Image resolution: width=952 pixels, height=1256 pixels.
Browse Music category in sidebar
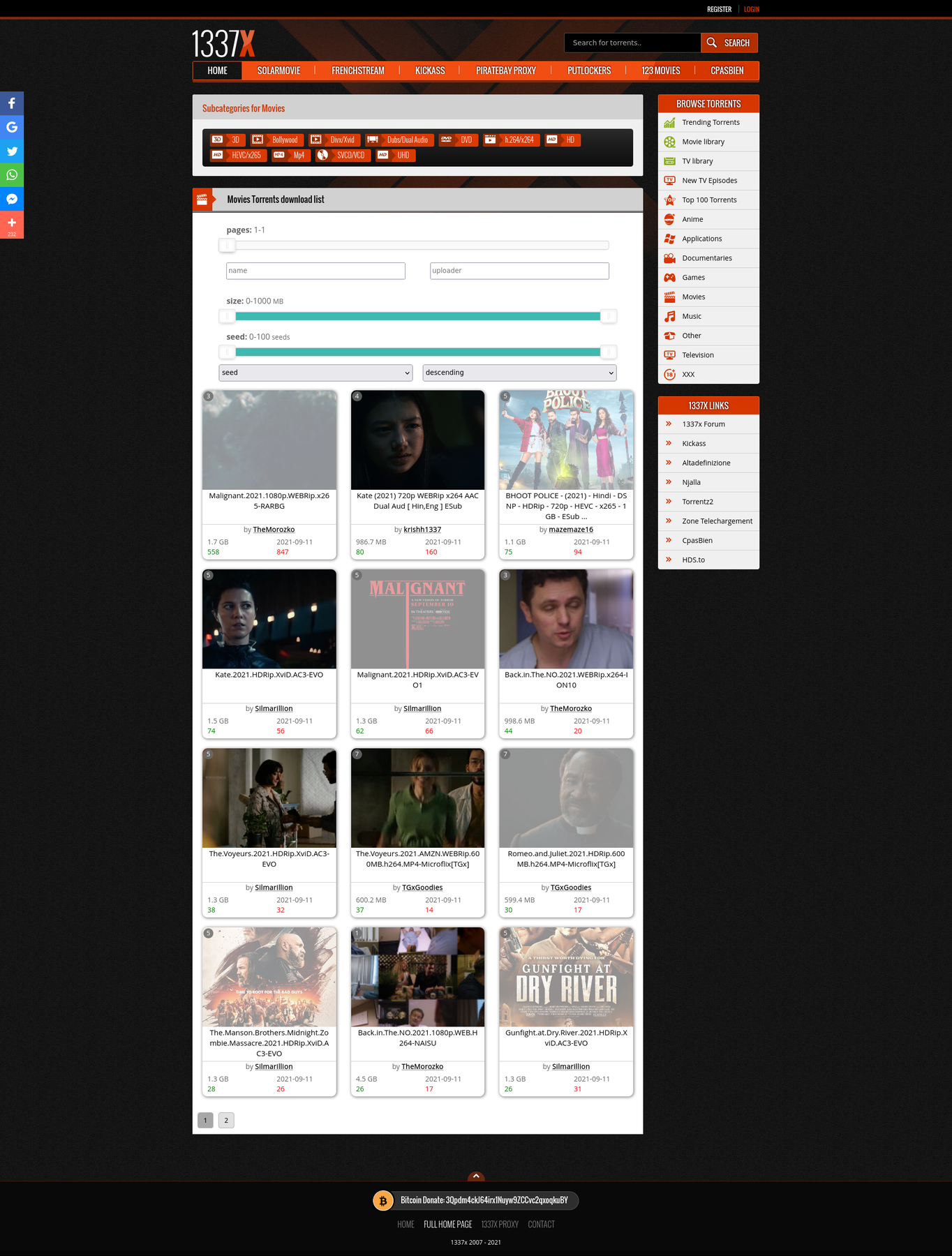tap(708, 316)
